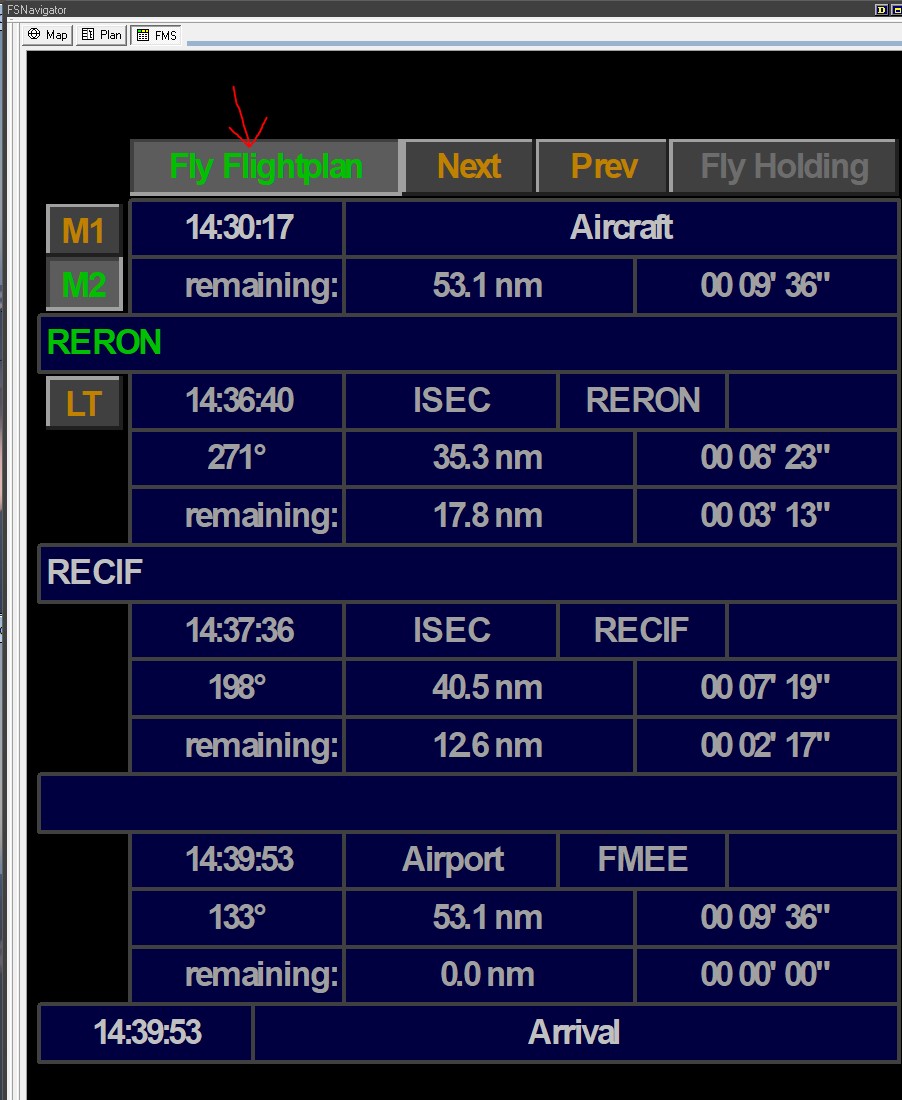Toggle the M2 mode button

(x=84, y=284)
